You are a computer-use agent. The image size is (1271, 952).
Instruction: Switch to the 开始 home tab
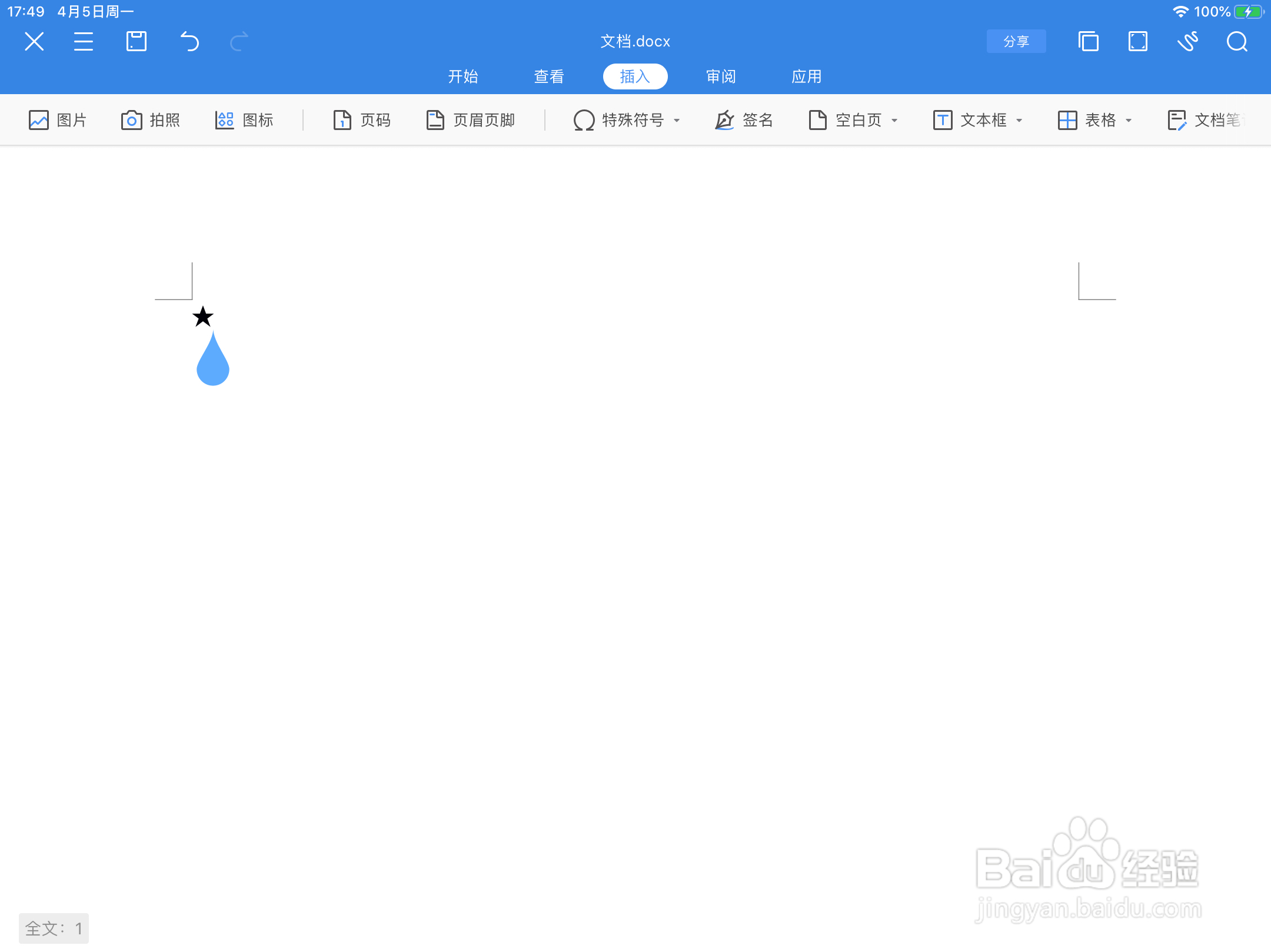[x=463, y=76]
